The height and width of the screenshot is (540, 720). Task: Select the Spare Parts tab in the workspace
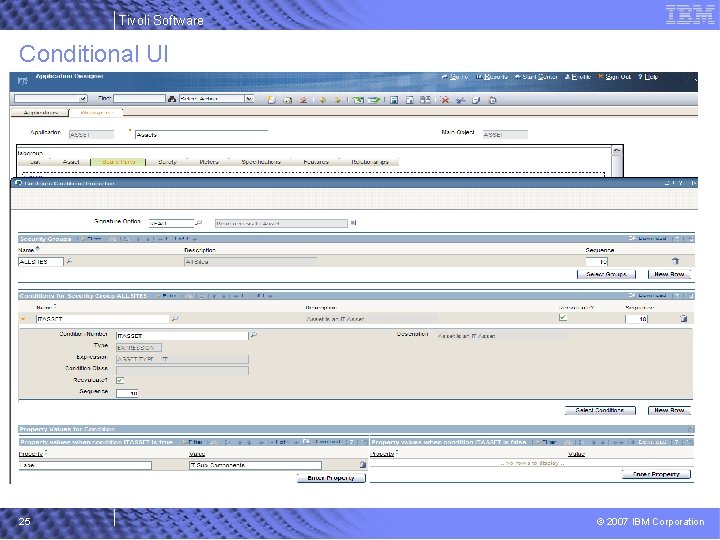point(118,162)
